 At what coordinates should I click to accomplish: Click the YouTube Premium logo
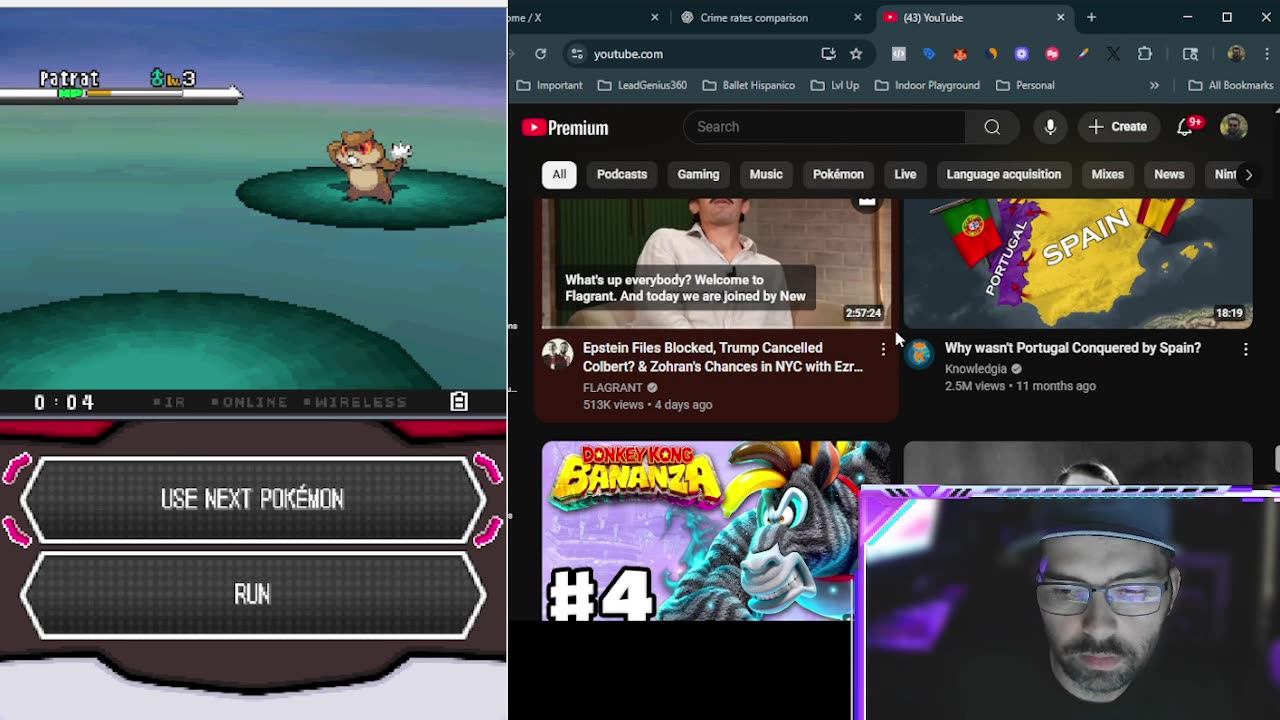[x=565, y=127]
